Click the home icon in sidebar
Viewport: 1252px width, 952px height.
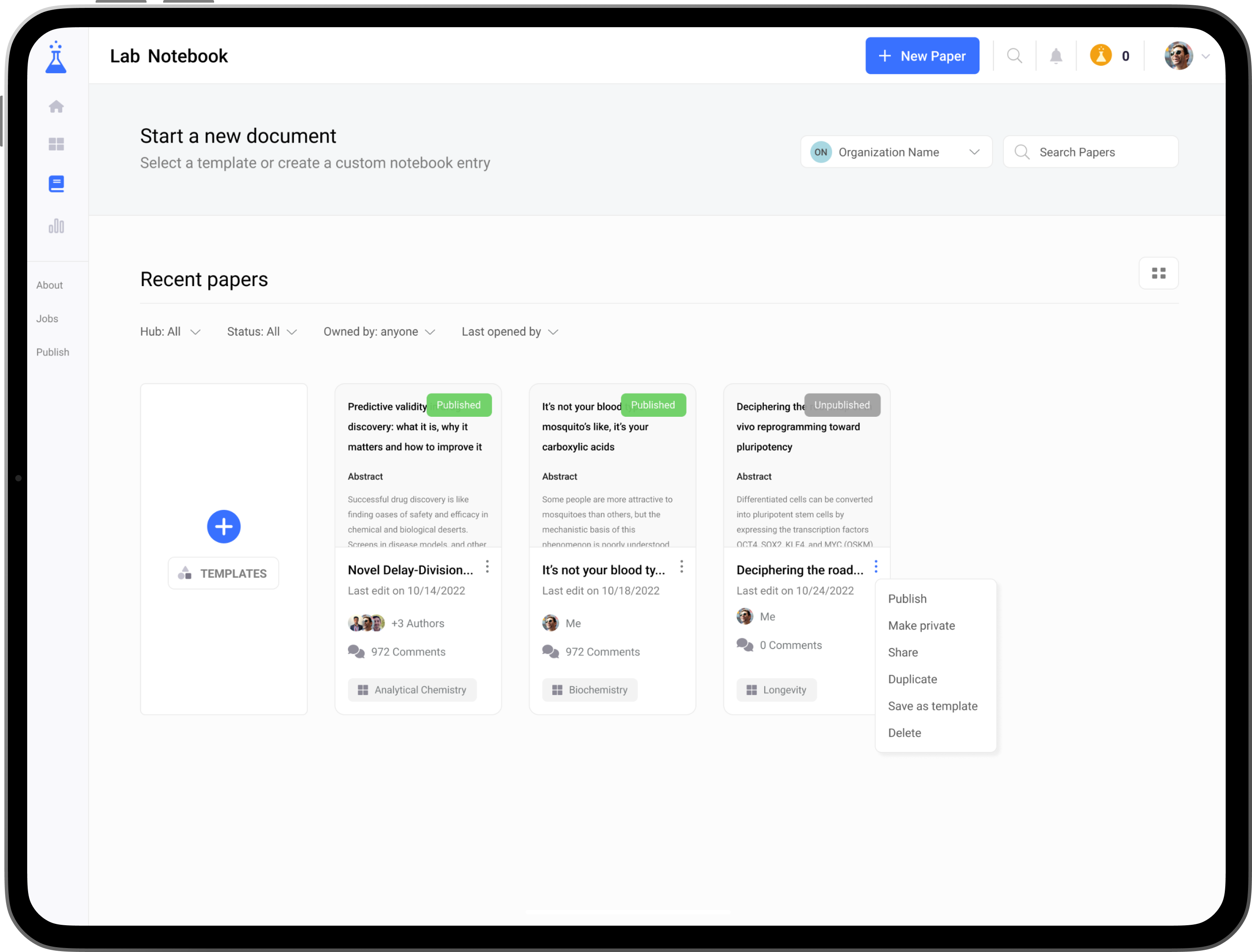(x=56, y=107)
